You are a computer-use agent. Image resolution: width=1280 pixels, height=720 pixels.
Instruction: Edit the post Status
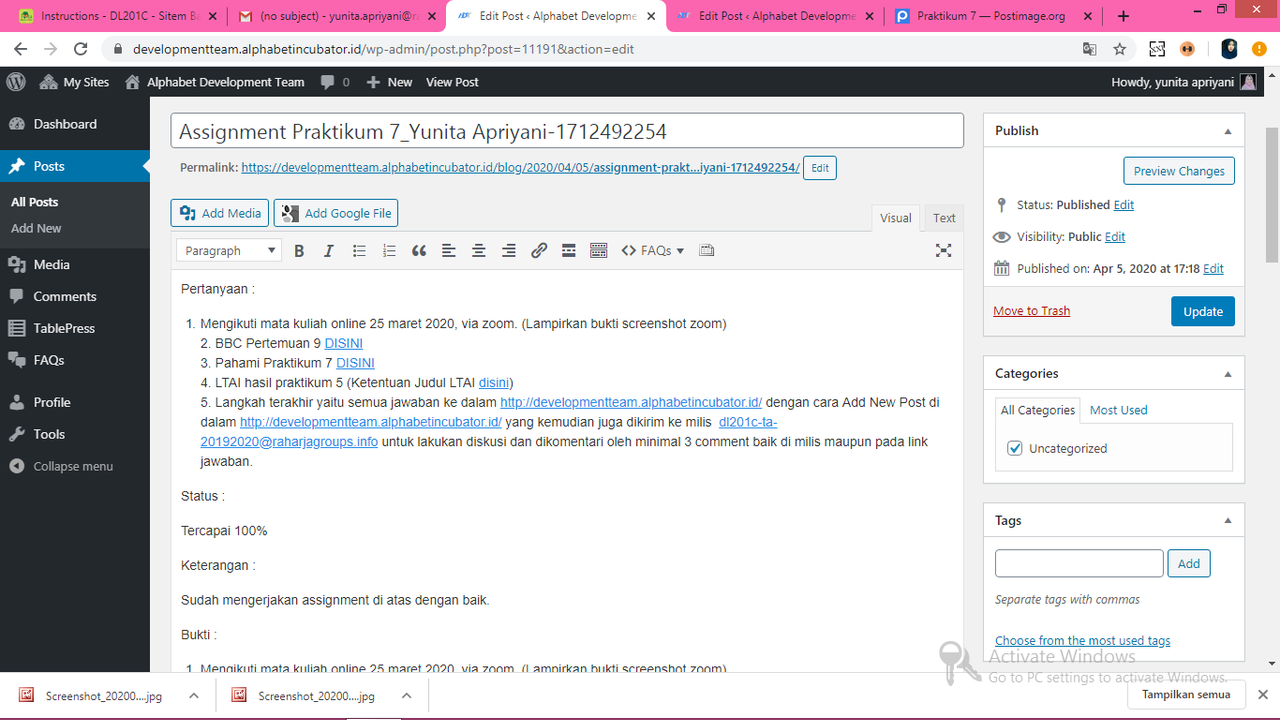[x=1124, y=205]
